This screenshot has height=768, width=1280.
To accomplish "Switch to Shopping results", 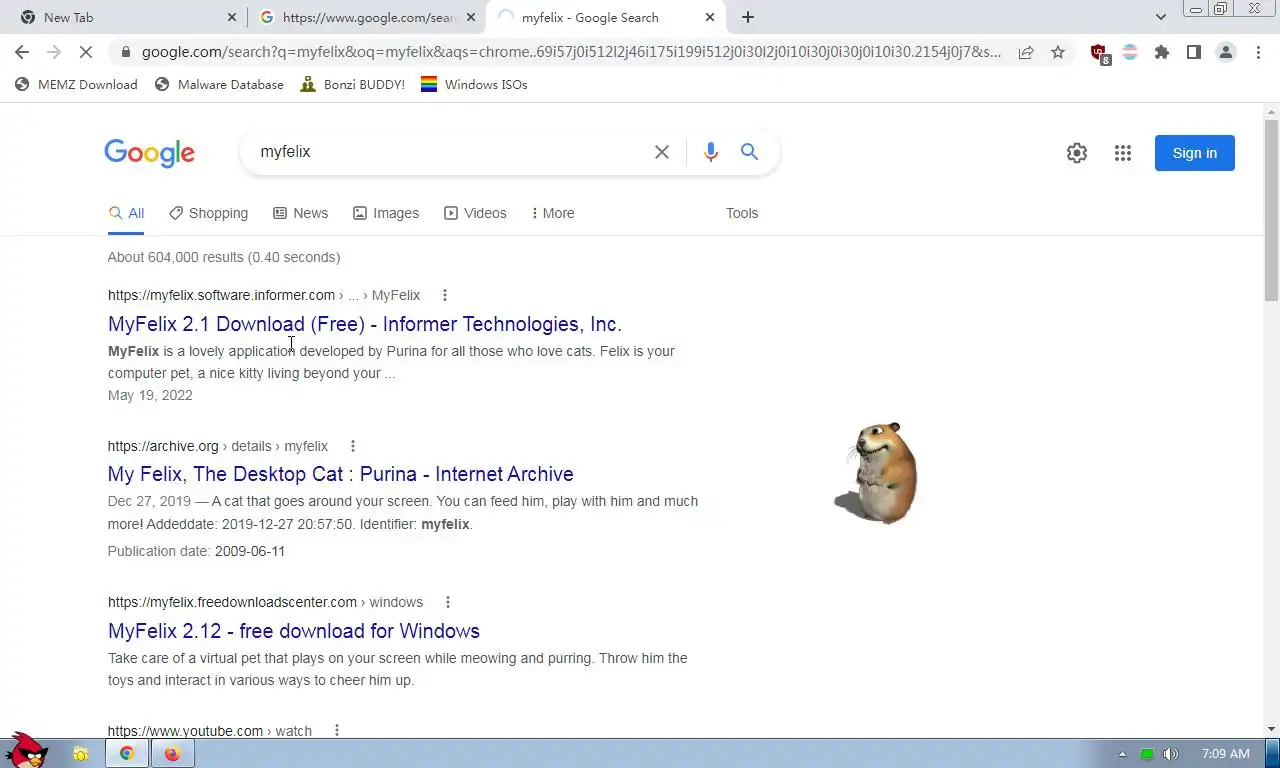I will click(x=208, y=213).
